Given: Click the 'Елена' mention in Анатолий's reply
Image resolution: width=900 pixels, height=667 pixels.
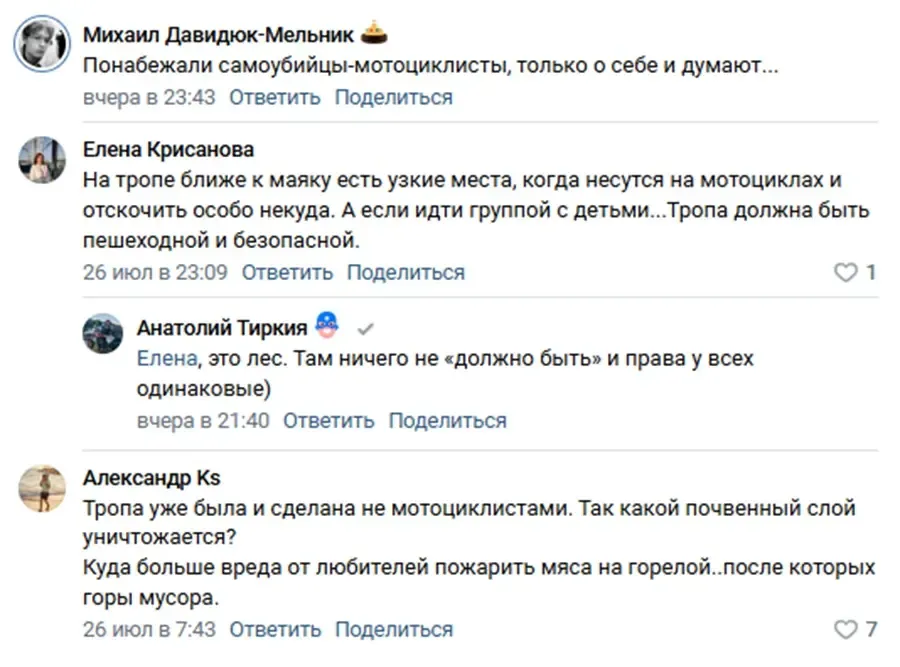Looking at the screenshot, I should pyautogui.click(x=167, y=359).
